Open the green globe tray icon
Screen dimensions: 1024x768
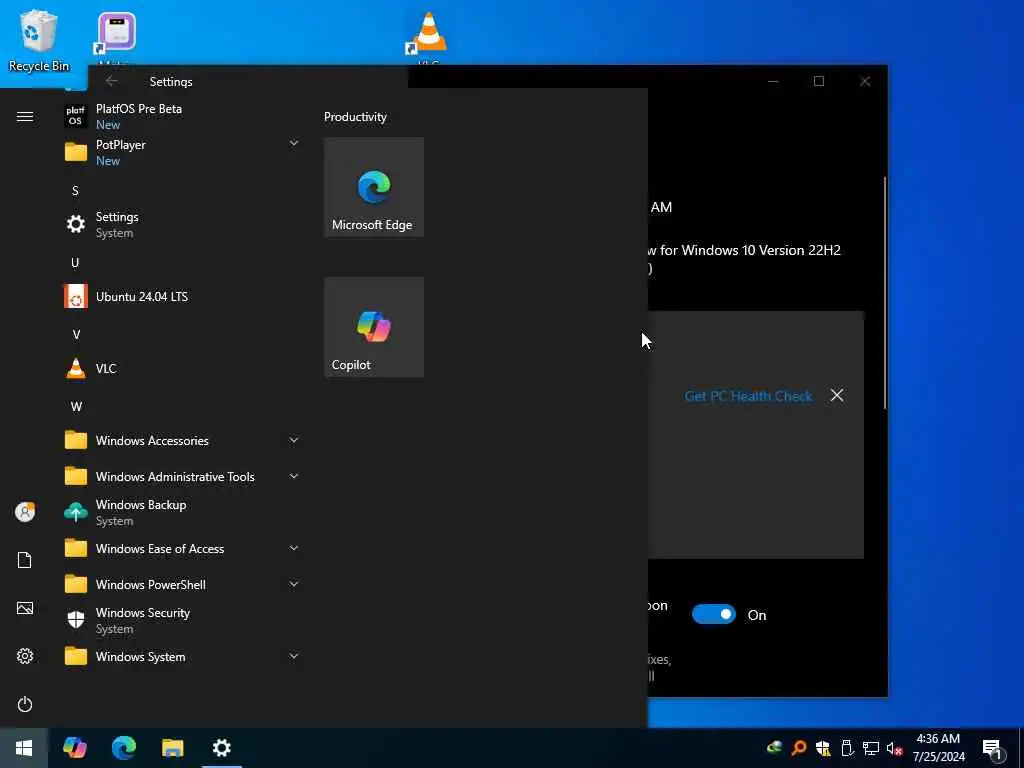(775, 748)
